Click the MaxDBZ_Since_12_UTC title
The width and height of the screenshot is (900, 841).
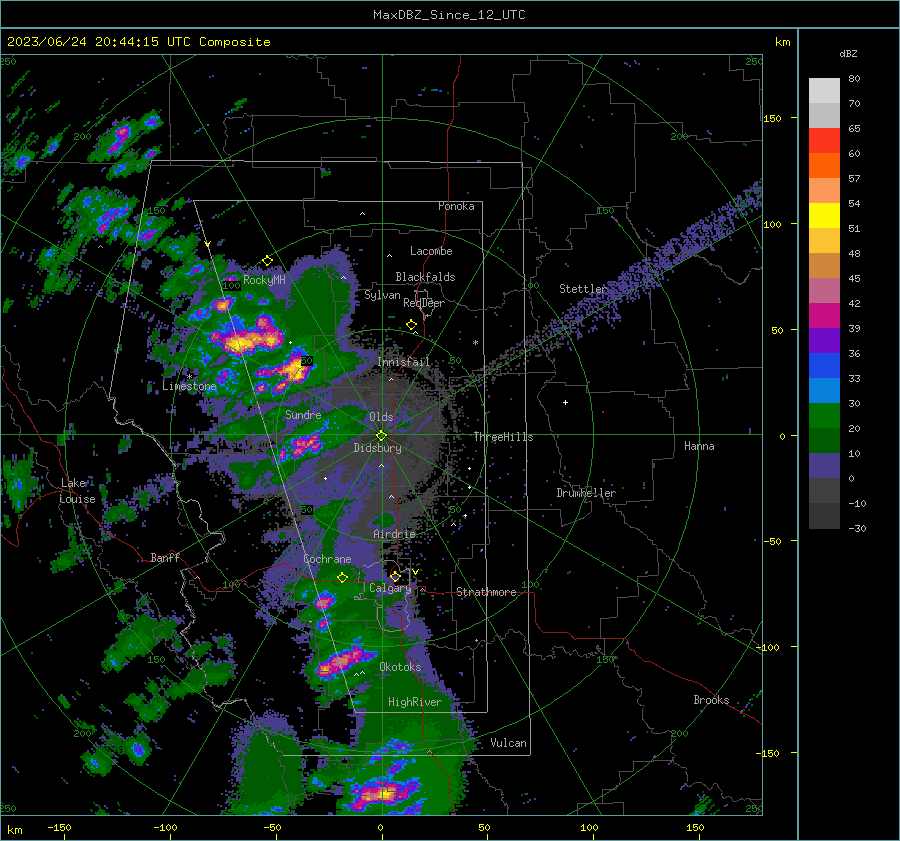pyautogui.click(x=449, y=15)
